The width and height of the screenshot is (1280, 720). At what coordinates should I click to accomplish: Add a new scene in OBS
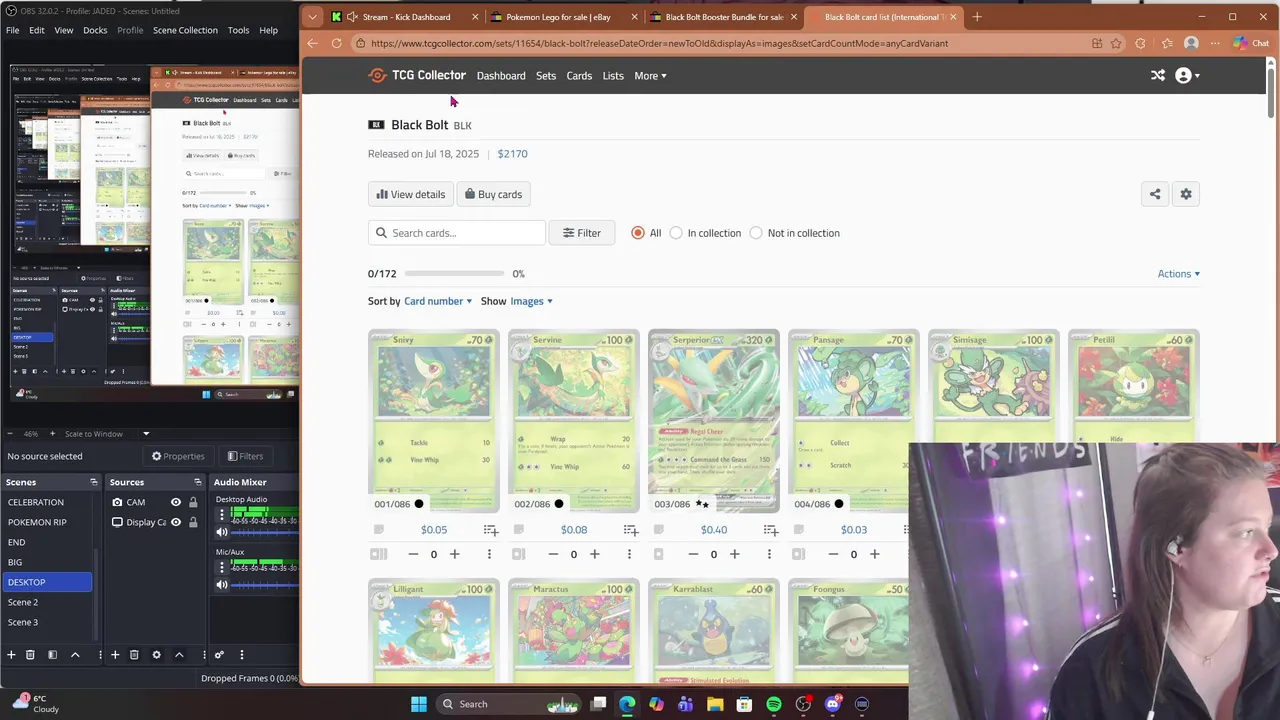(x=11, y=655)
